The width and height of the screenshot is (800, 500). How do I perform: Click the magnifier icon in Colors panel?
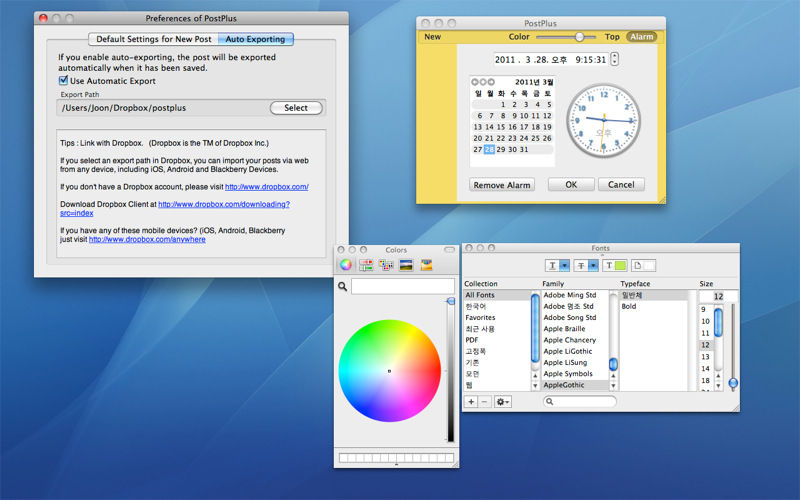pyautogui.click(x=342, y=287)
